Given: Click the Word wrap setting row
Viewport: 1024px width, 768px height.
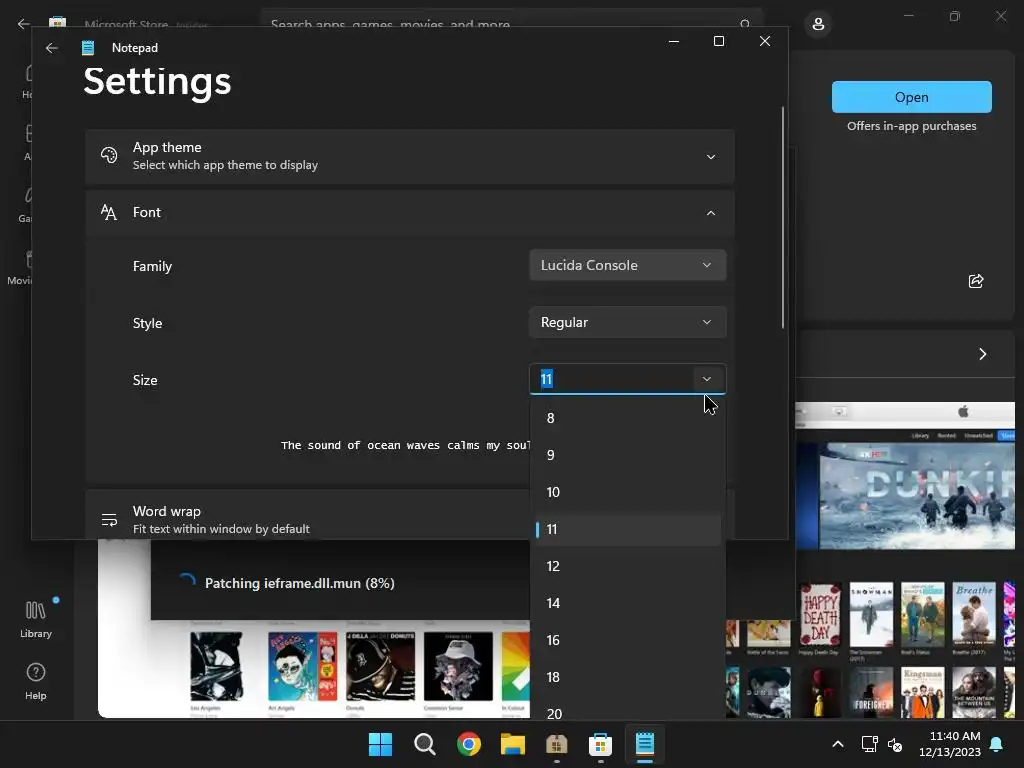Looking at the screenshot, I should coord(308,515).
